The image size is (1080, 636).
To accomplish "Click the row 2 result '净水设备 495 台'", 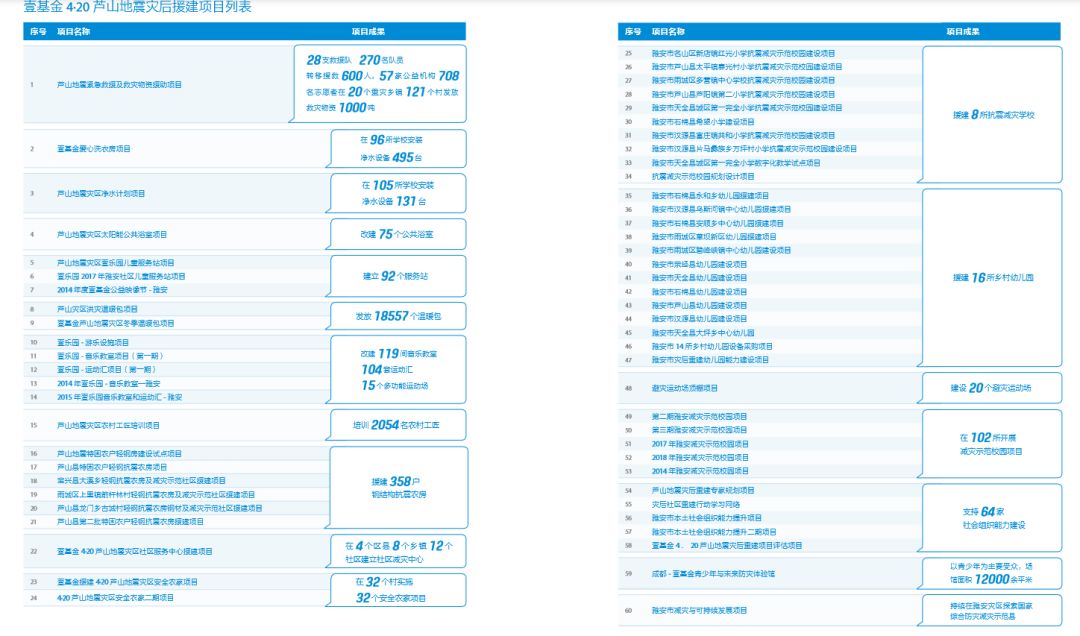I will coord(391,157).
